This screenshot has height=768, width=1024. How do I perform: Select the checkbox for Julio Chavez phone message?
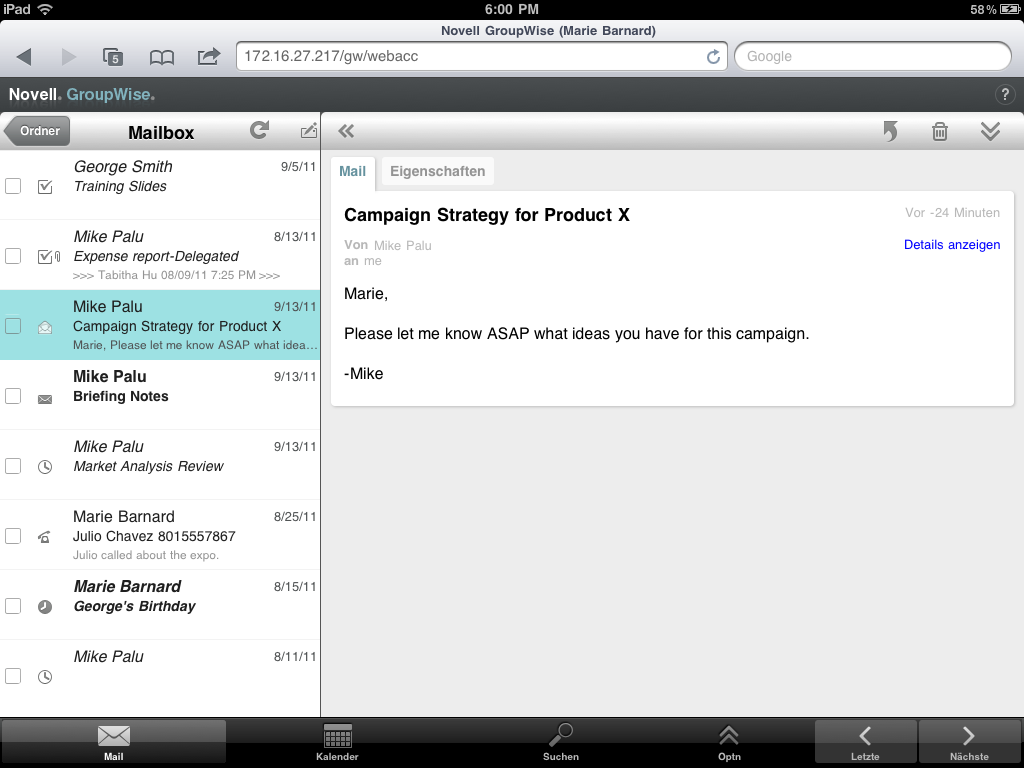[x=13, y=536]
